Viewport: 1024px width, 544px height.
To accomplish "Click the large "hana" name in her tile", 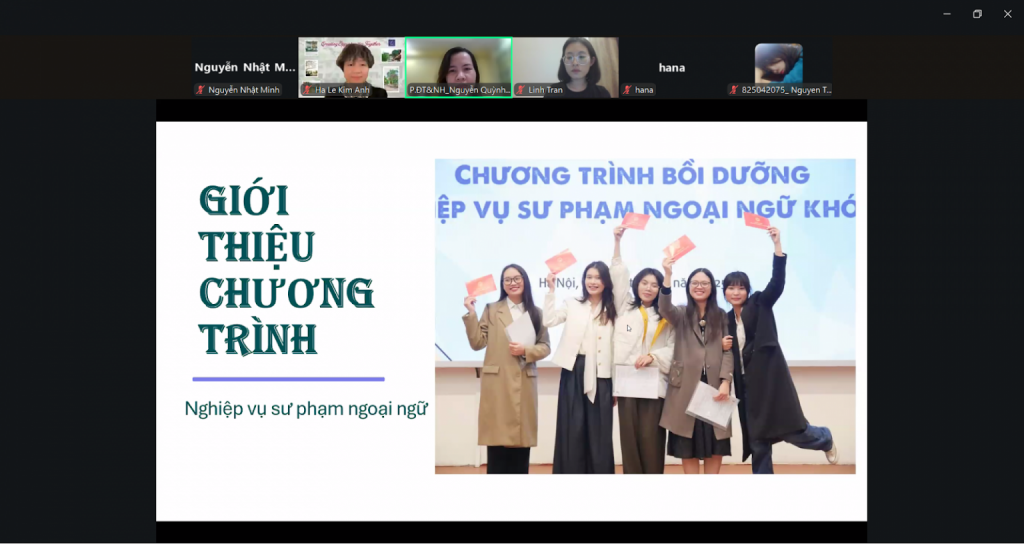I will pyautogui.click(x=671, y=68).
